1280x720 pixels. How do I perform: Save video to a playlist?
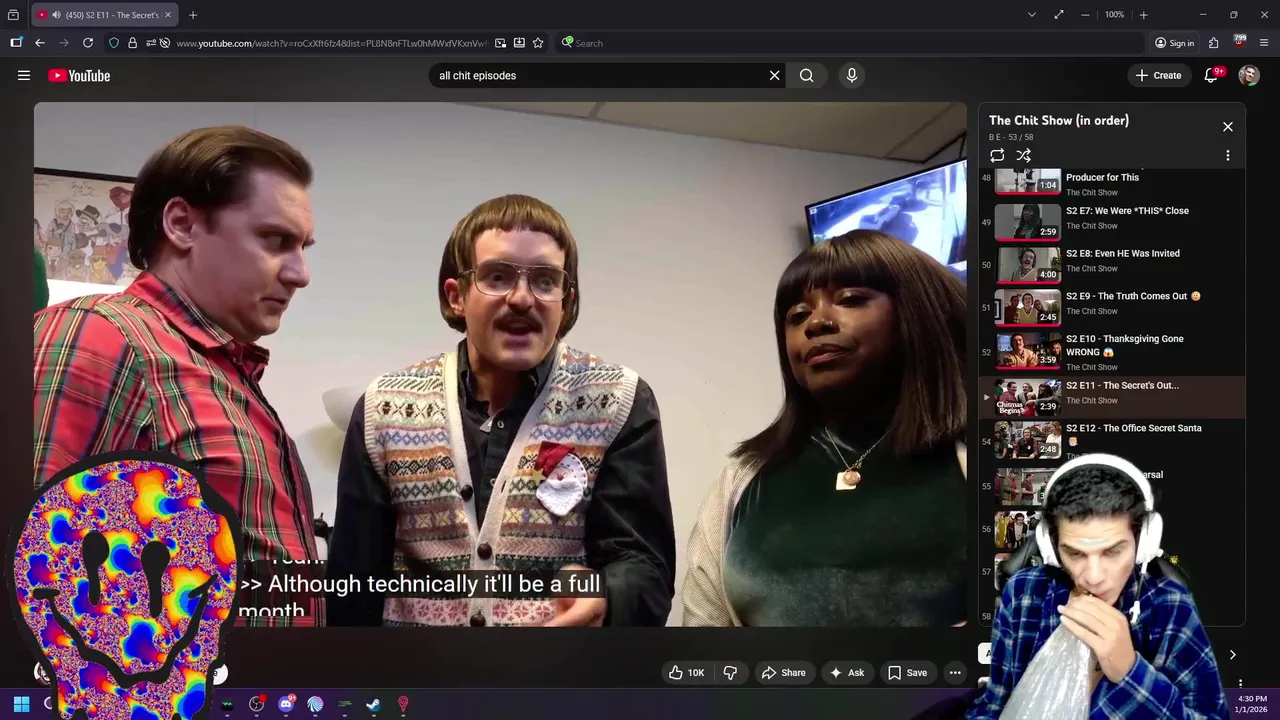908,673
